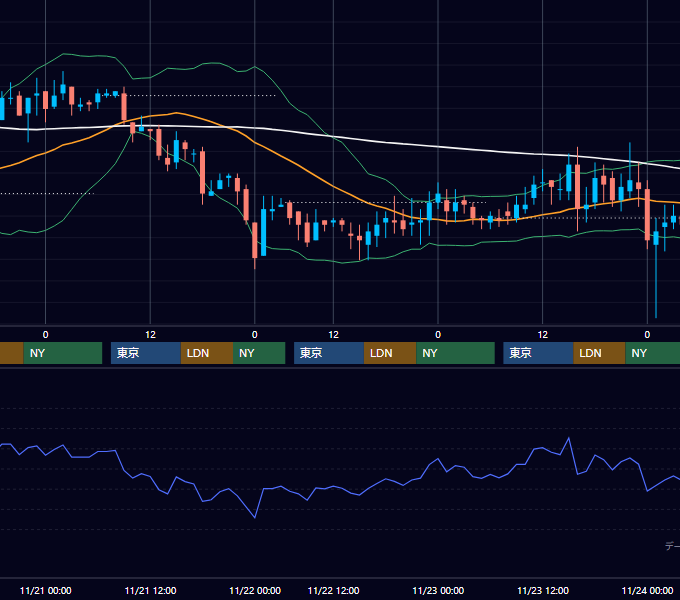This screenshot has width=680, height=600.
Task: Click the 11/23 00:00 time axis label
Action: (x=438, y=590)
